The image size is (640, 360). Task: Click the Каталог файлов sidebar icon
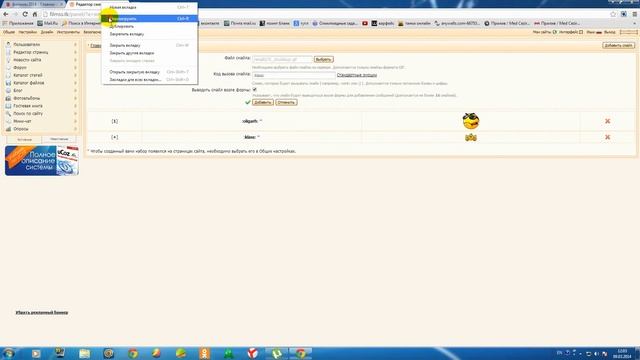[x=8, y=83]
